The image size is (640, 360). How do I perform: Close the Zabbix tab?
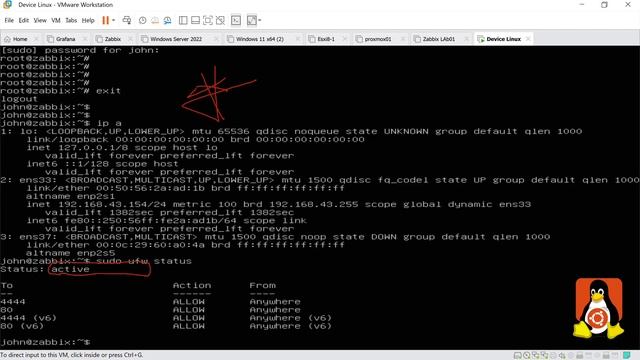(130, 39)
